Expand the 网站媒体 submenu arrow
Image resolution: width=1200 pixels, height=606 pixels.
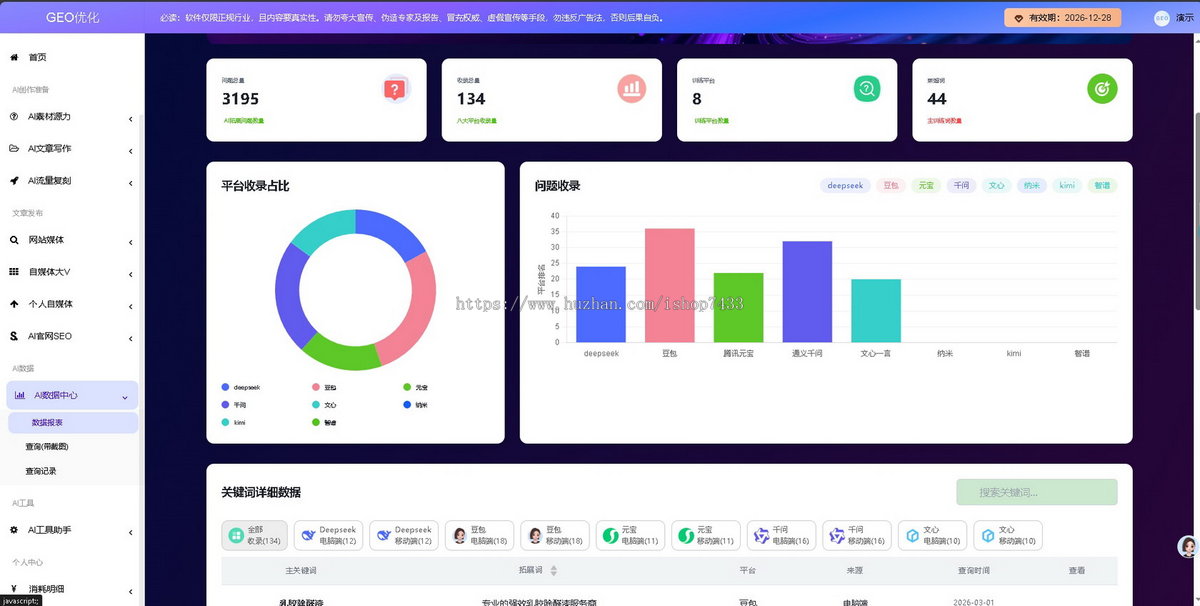pyautogui.click(x=131, y=242)
